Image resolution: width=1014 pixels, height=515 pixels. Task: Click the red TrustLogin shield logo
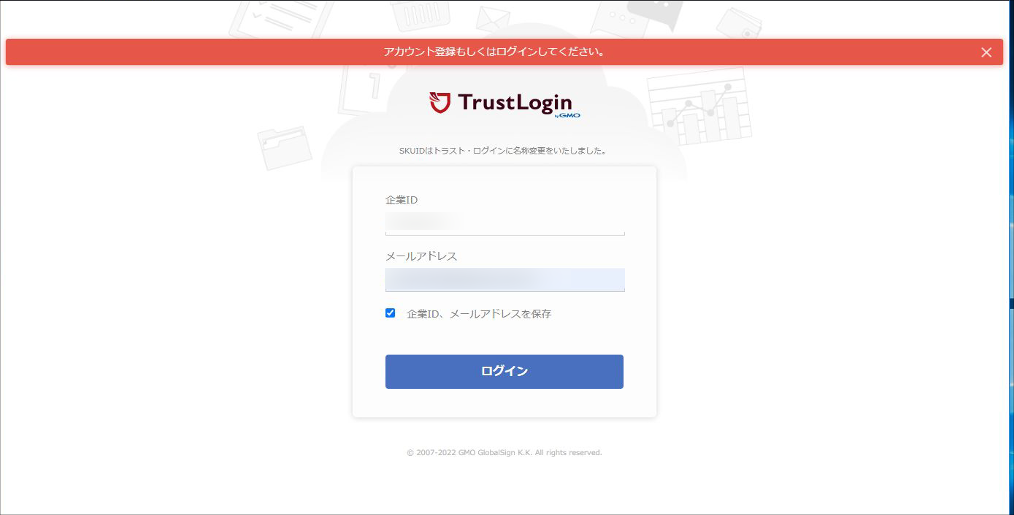pos(440,102)
